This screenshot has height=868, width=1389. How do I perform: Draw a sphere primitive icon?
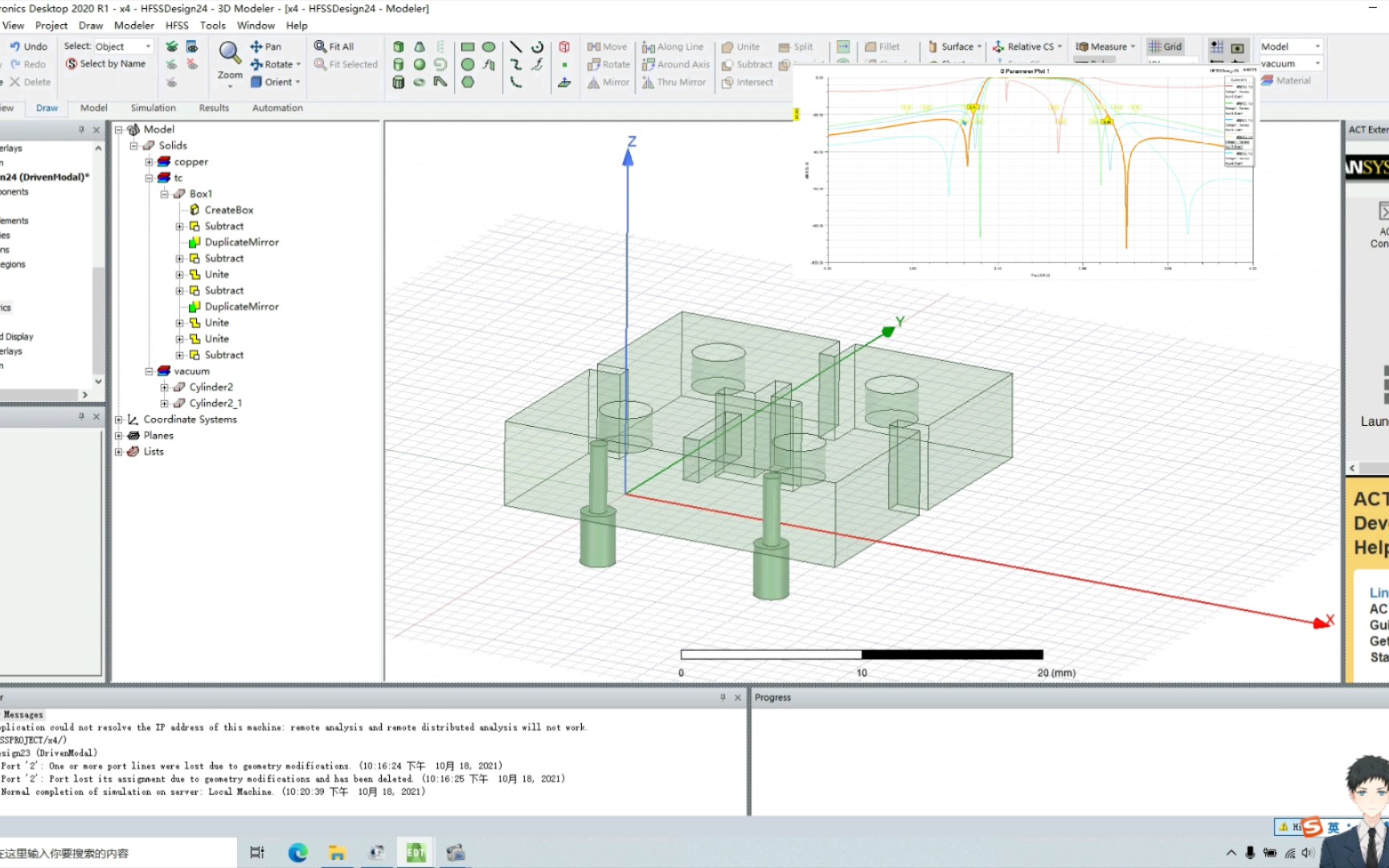point(420,64)
